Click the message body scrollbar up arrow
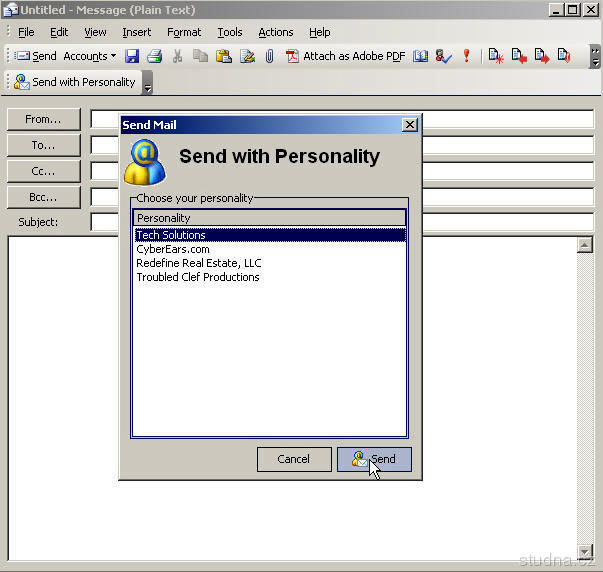Viewport: 603px width, 572px height. click(585, 245)
